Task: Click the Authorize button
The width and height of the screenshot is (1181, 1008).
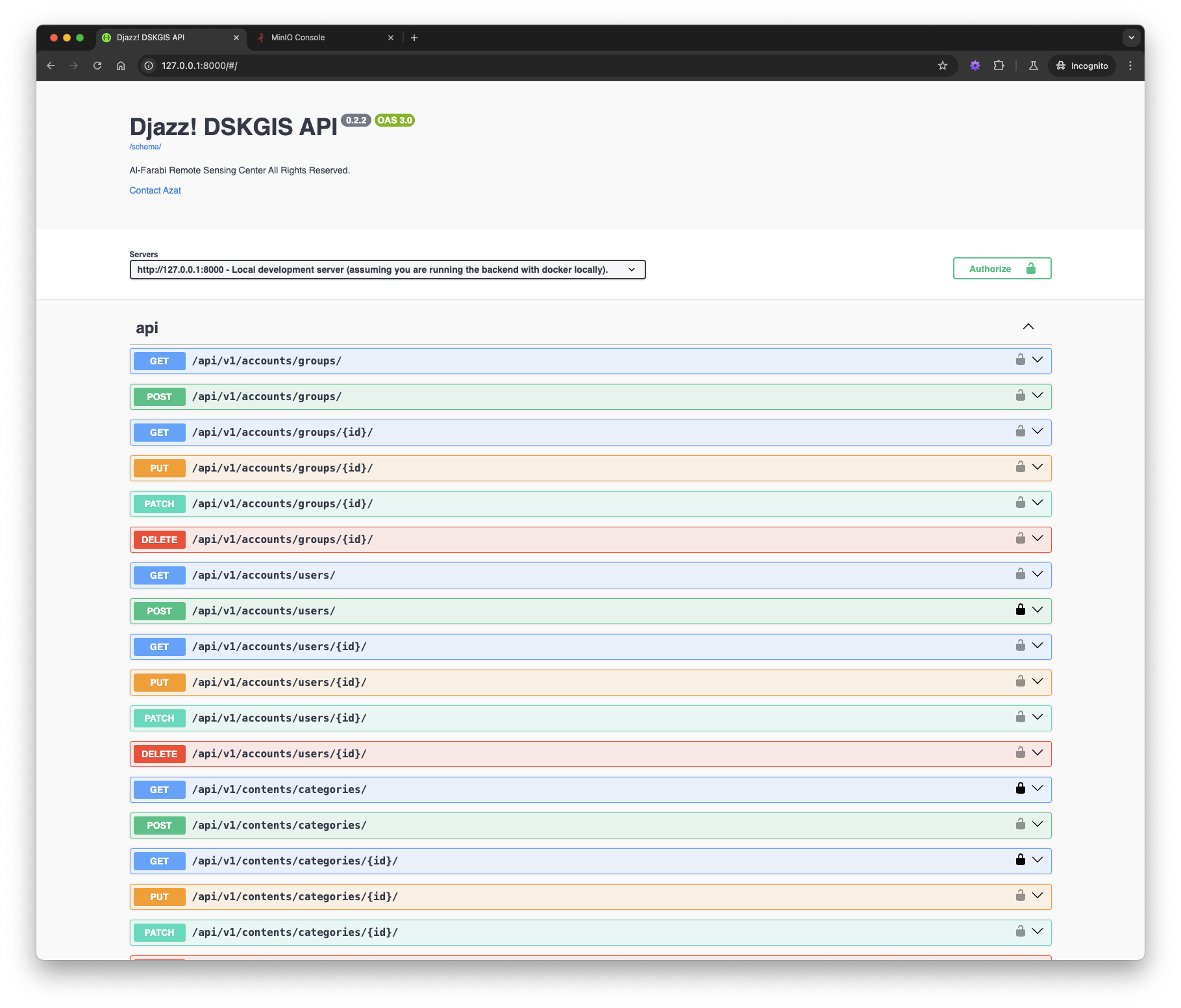Action: click(x=1002, y=269)
